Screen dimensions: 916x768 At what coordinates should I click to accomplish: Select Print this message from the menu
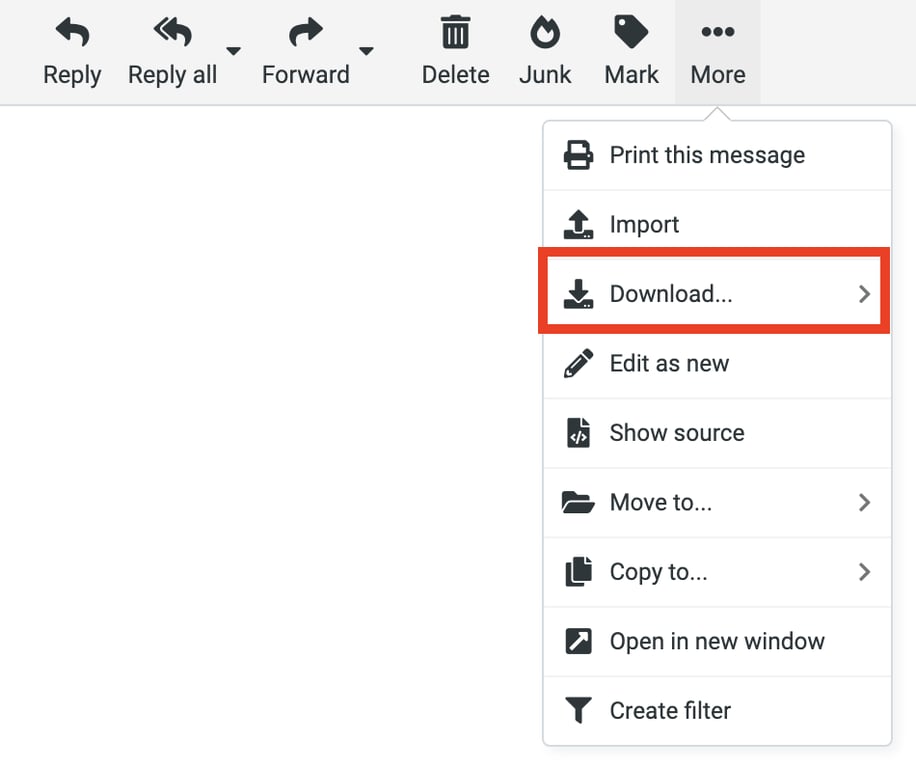tap(707, 155)
